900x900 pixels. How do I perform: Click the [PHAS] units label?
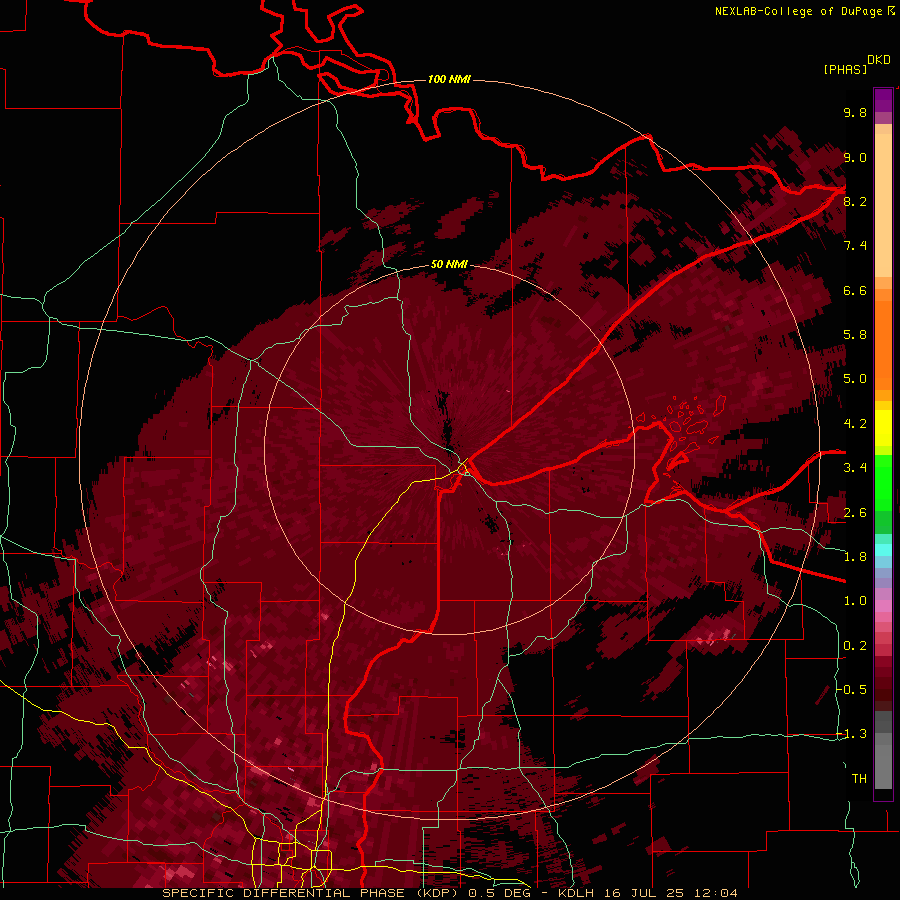point(845,69)
